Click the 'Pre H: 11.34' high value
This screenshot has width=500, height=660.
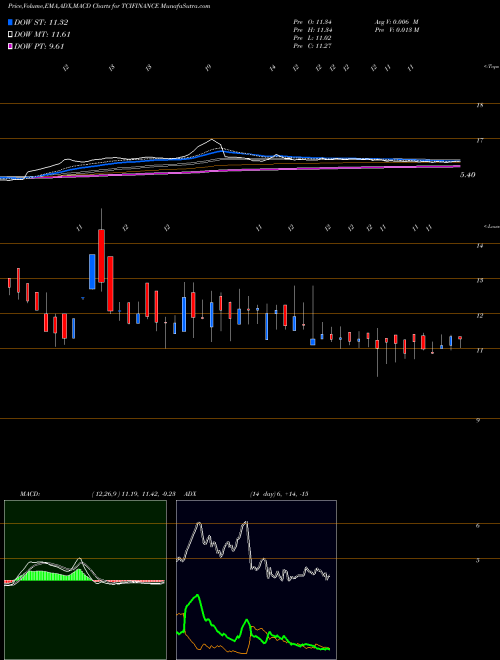point(313,30)
